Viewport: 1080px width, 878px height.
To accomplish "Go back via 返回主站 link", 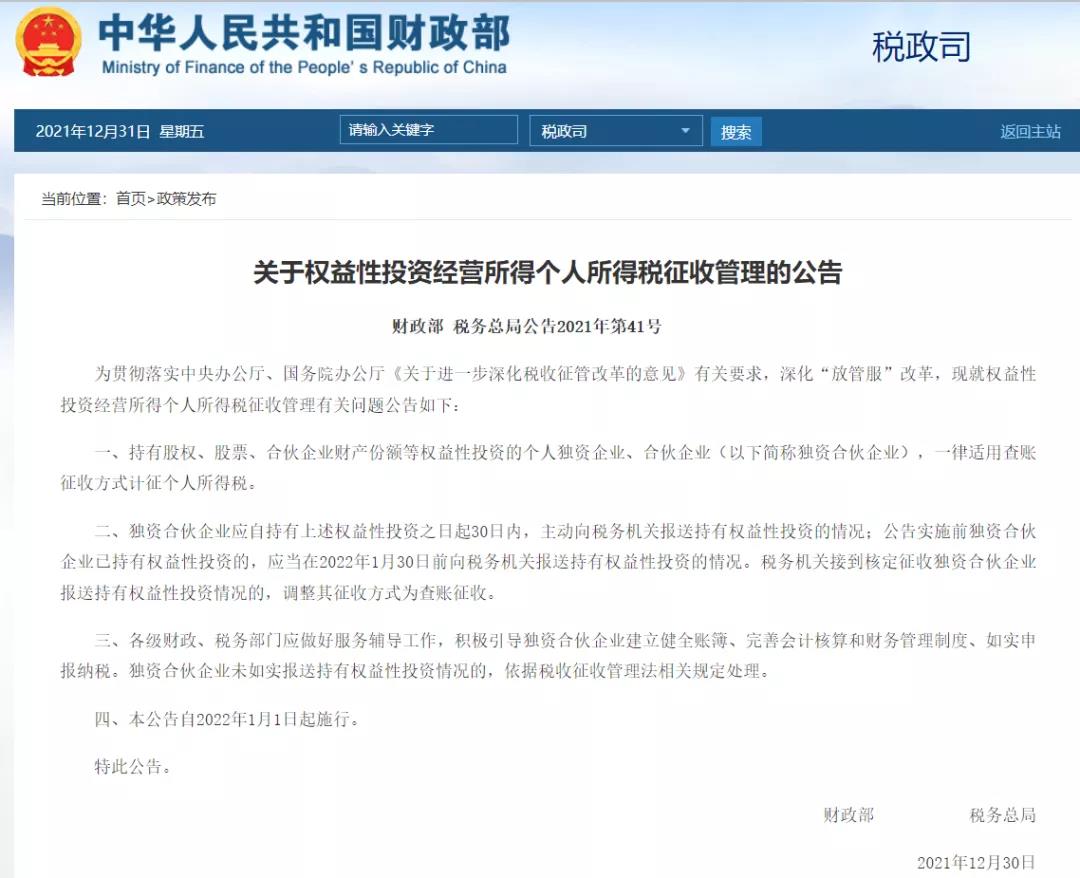I will (1030, 131).
